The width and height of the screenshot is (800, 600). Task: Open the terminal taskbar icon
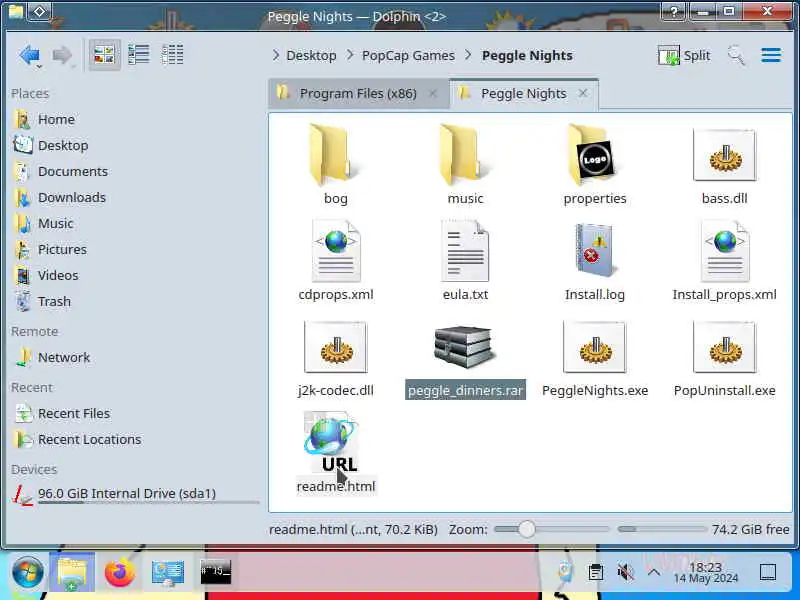pyautogui.click(x=216, y=572)
